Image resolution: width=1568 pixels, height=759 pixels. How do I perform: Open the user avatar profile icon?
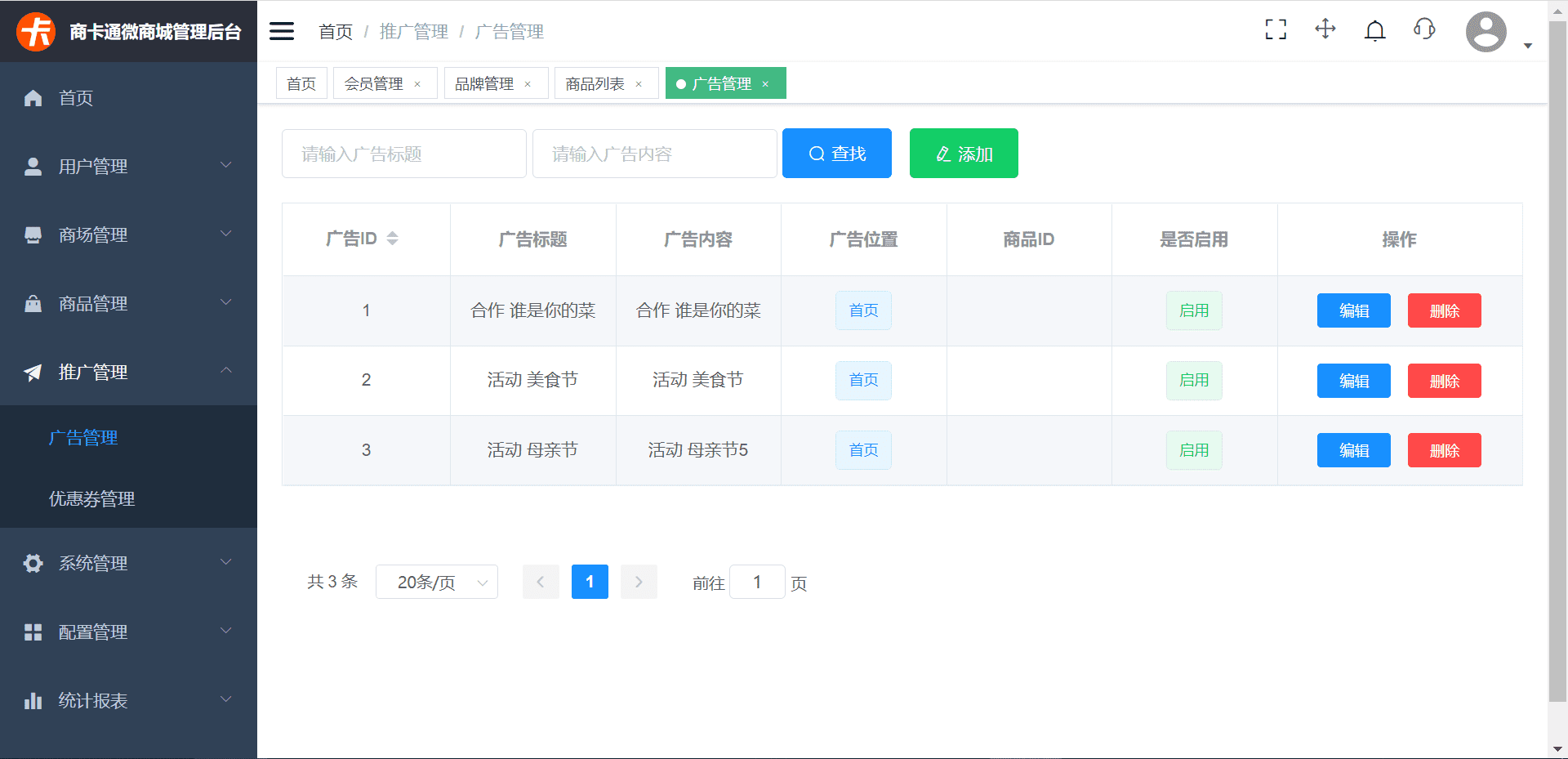(1486, 32)
